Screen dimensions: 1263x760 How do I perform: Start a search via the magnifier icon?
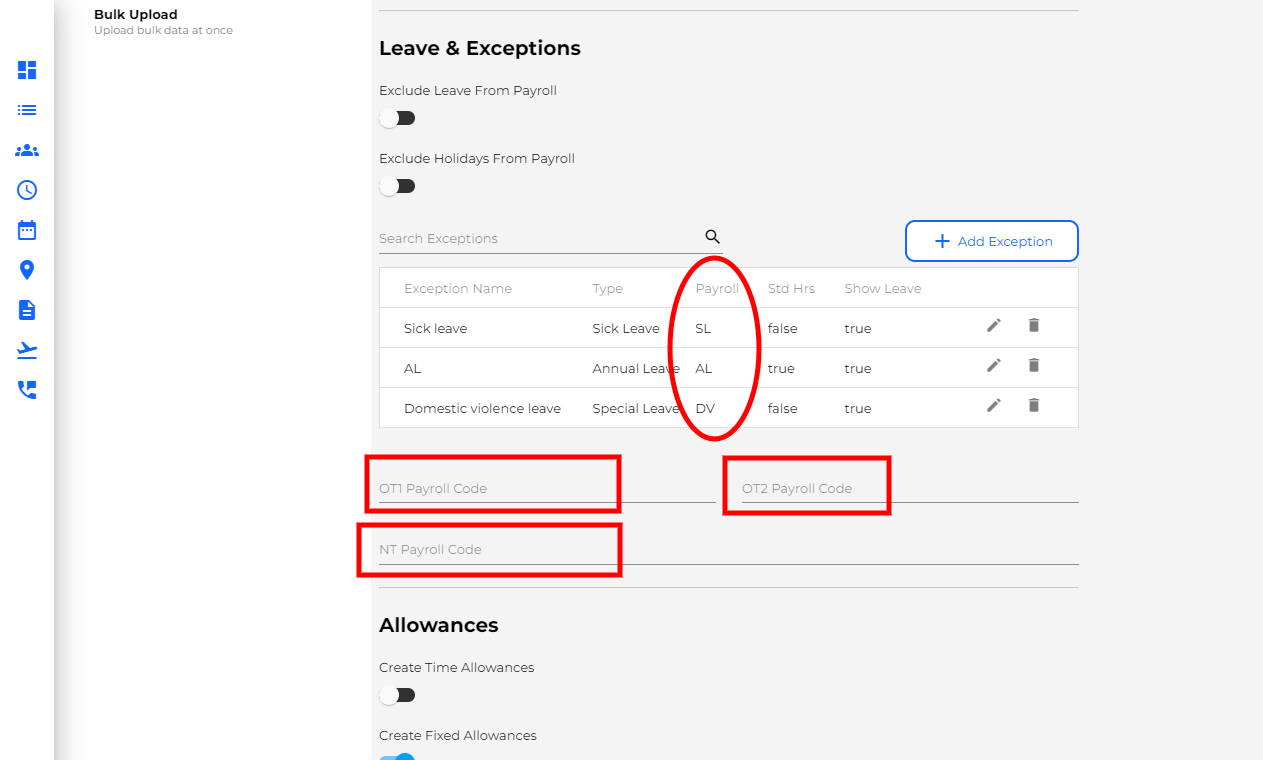712,236
